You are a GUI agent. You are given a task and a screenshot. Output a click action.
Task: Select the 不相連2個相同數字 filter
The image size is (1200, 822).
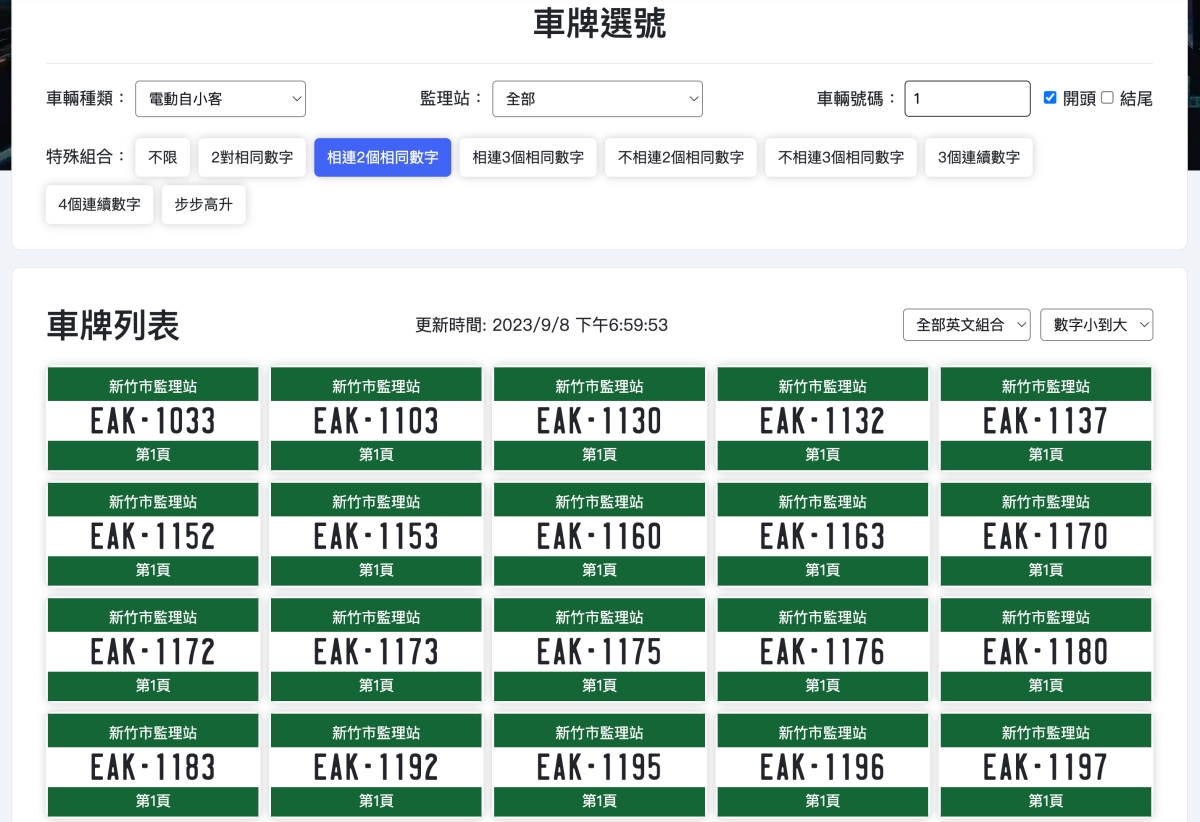click(x=680, y=158)
